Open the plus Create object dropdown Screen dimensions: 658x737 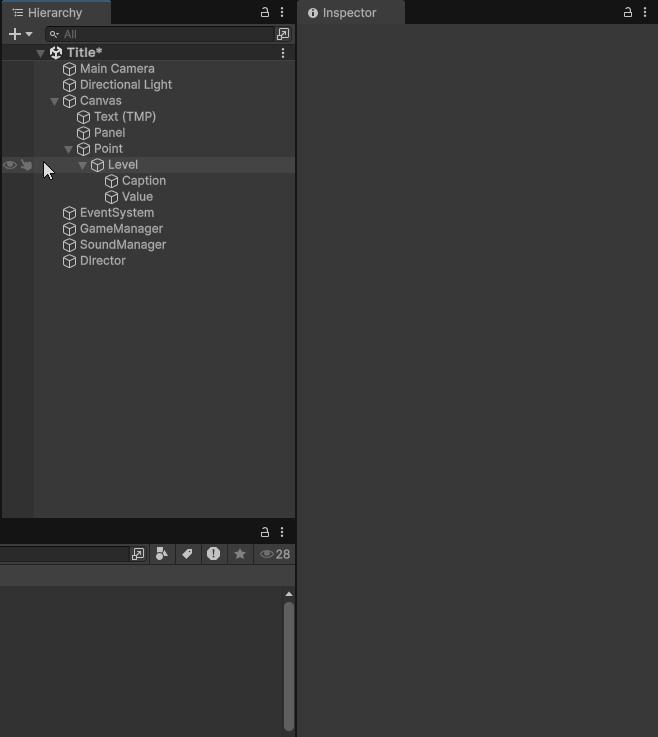pyautogui.click(x=20, y=34)
